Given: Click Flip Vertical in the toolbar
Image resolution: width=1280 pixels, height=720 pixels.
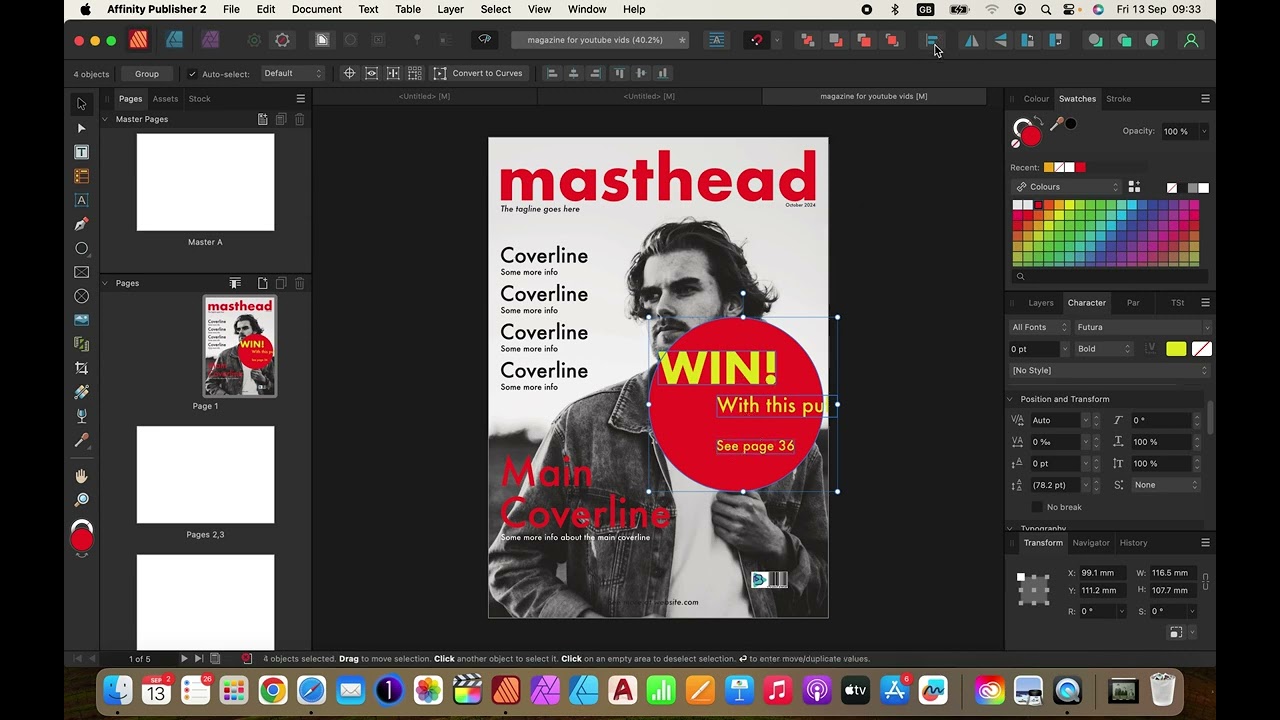Looking at the screenshot, I should click(1000, 40).
